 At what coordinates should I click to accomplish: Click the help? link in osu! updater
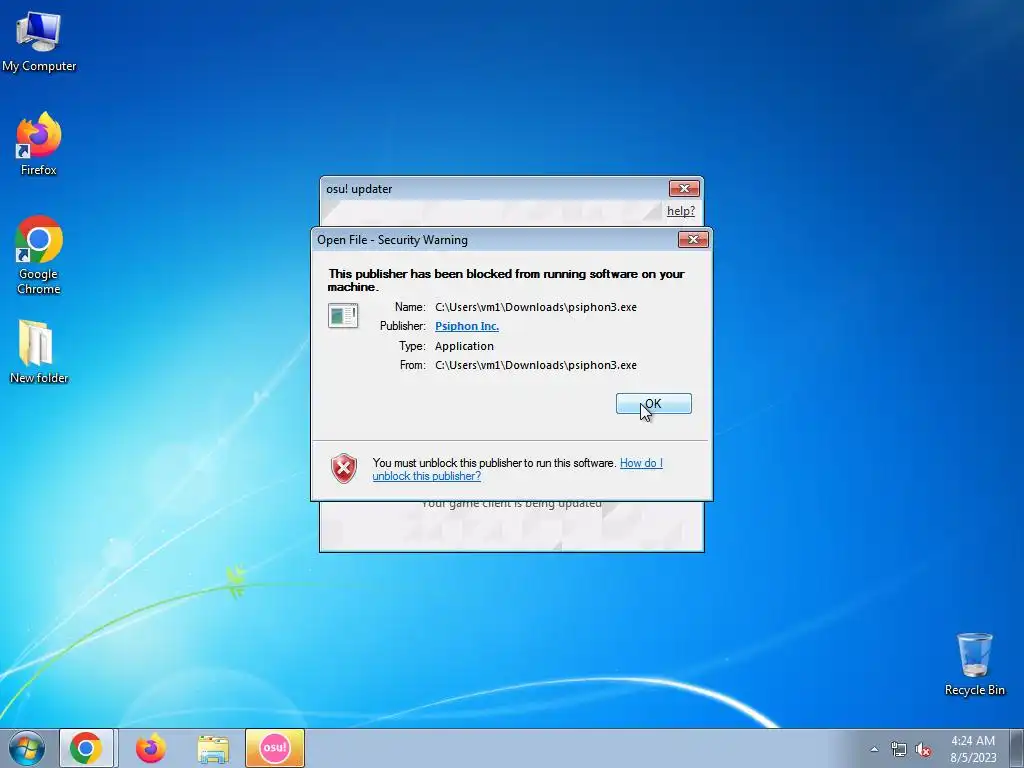point(680,211)
